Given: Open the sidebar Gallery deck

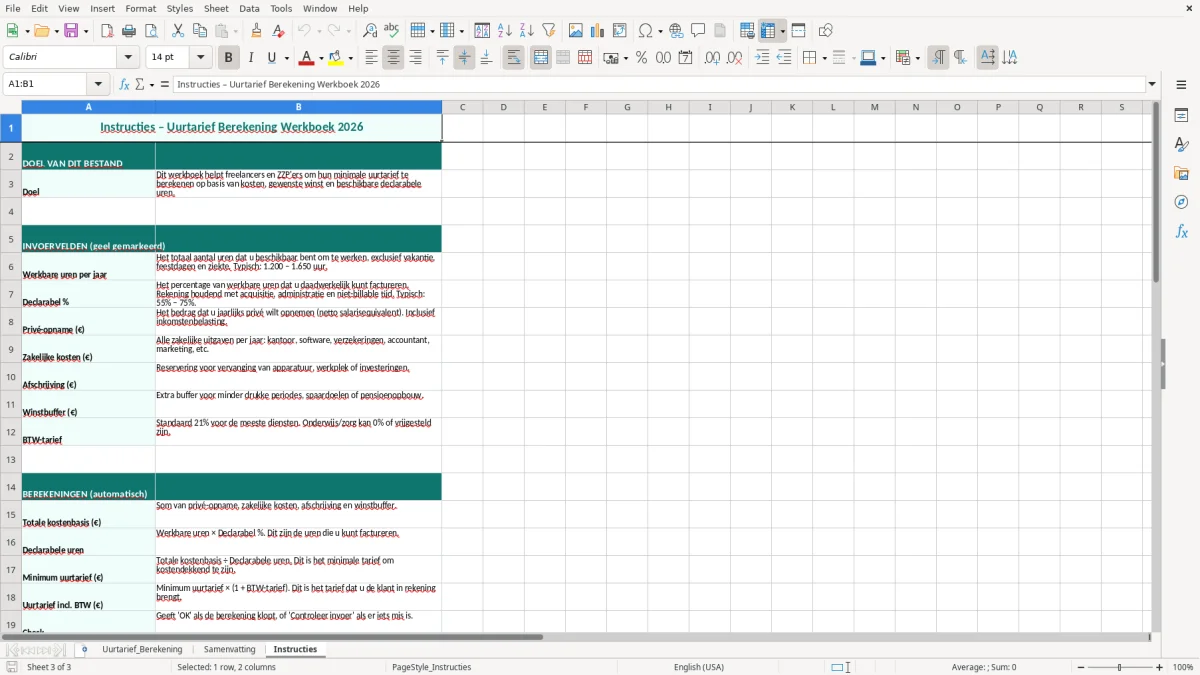Looking at the screenshot, I should click(x=1181, y=174).
